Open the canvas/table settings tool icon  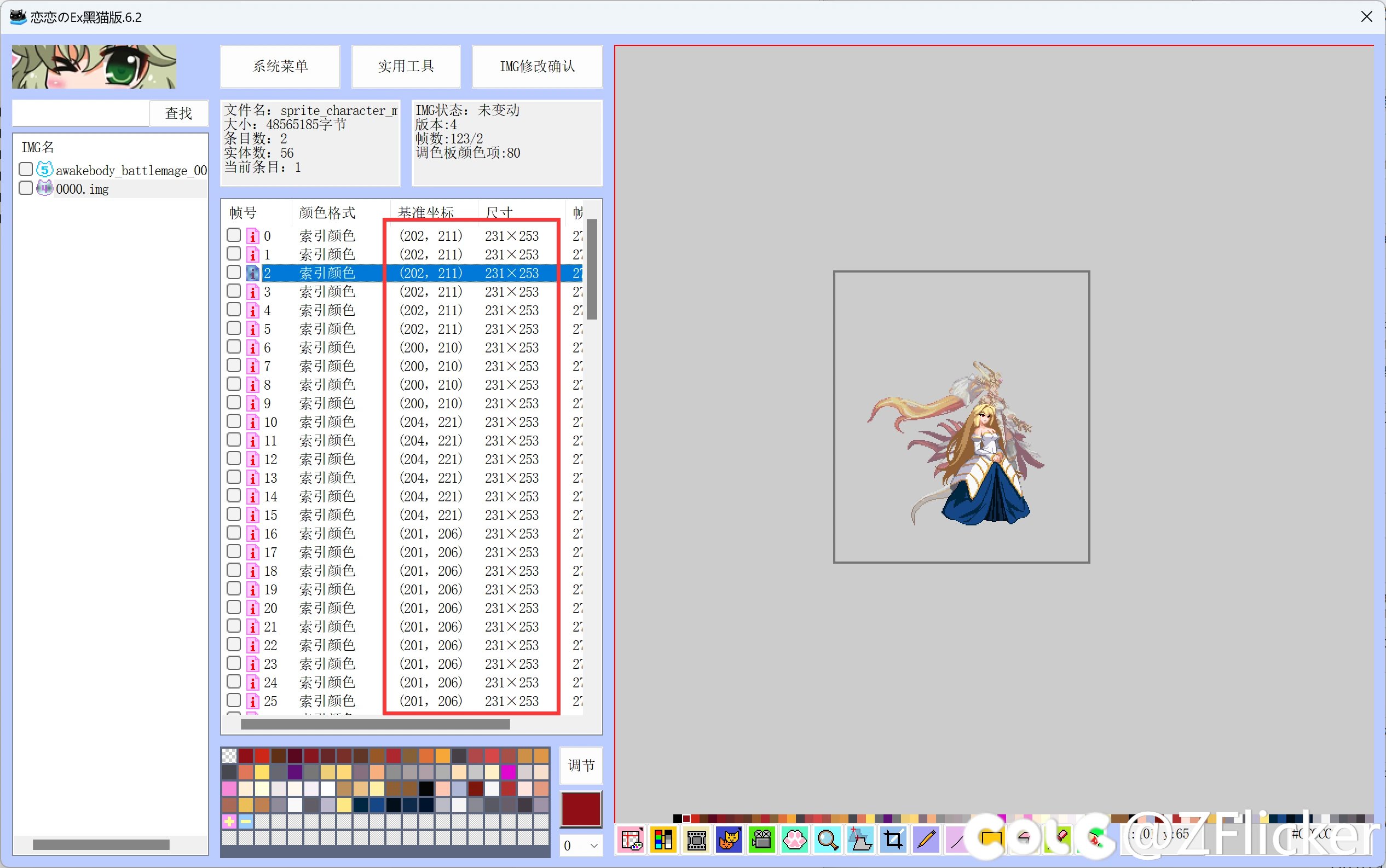tap(631, 840)
